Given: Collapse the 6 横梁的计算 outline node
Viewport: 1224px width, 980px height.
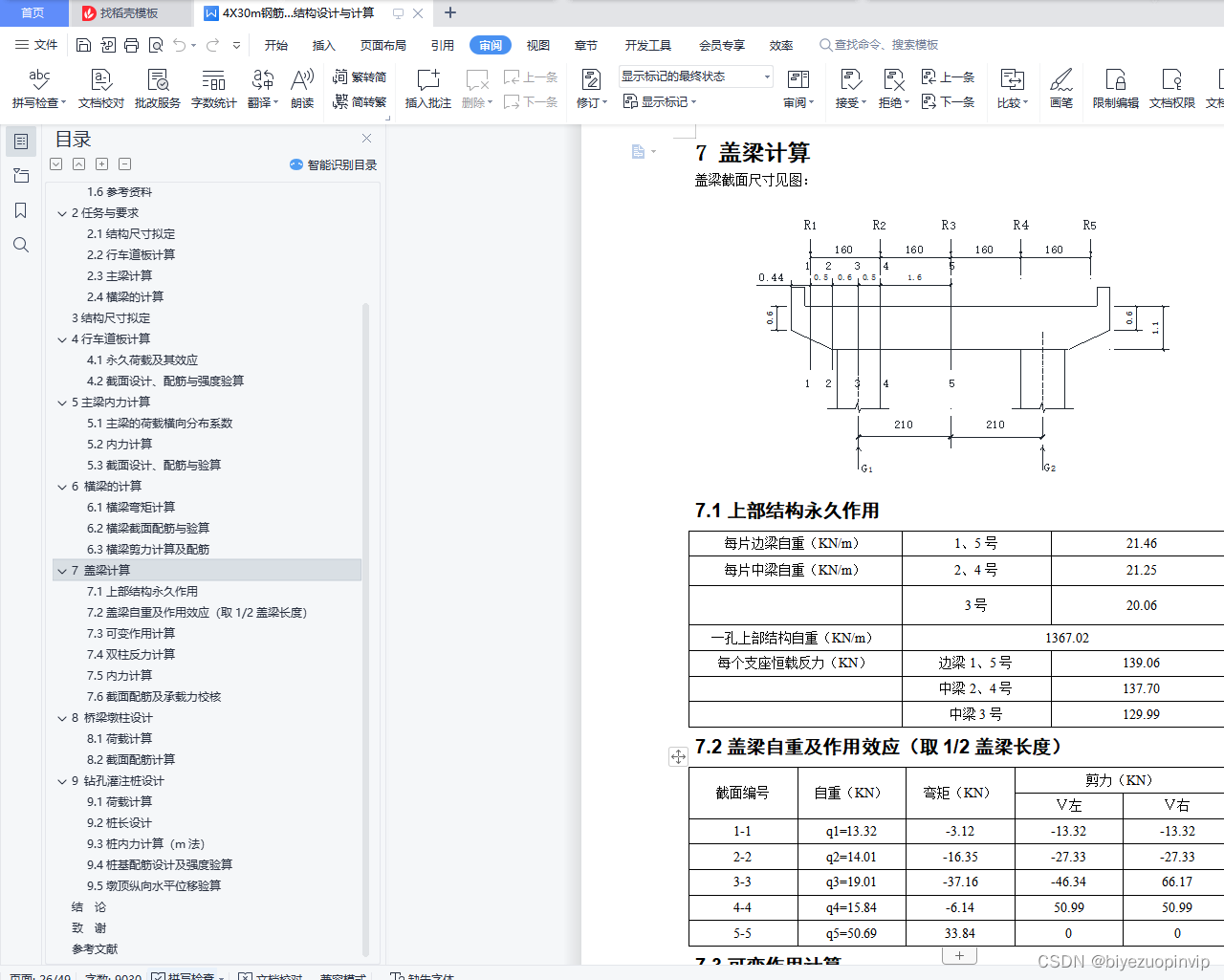Looking at the screenshot, I should click(62, 487).
